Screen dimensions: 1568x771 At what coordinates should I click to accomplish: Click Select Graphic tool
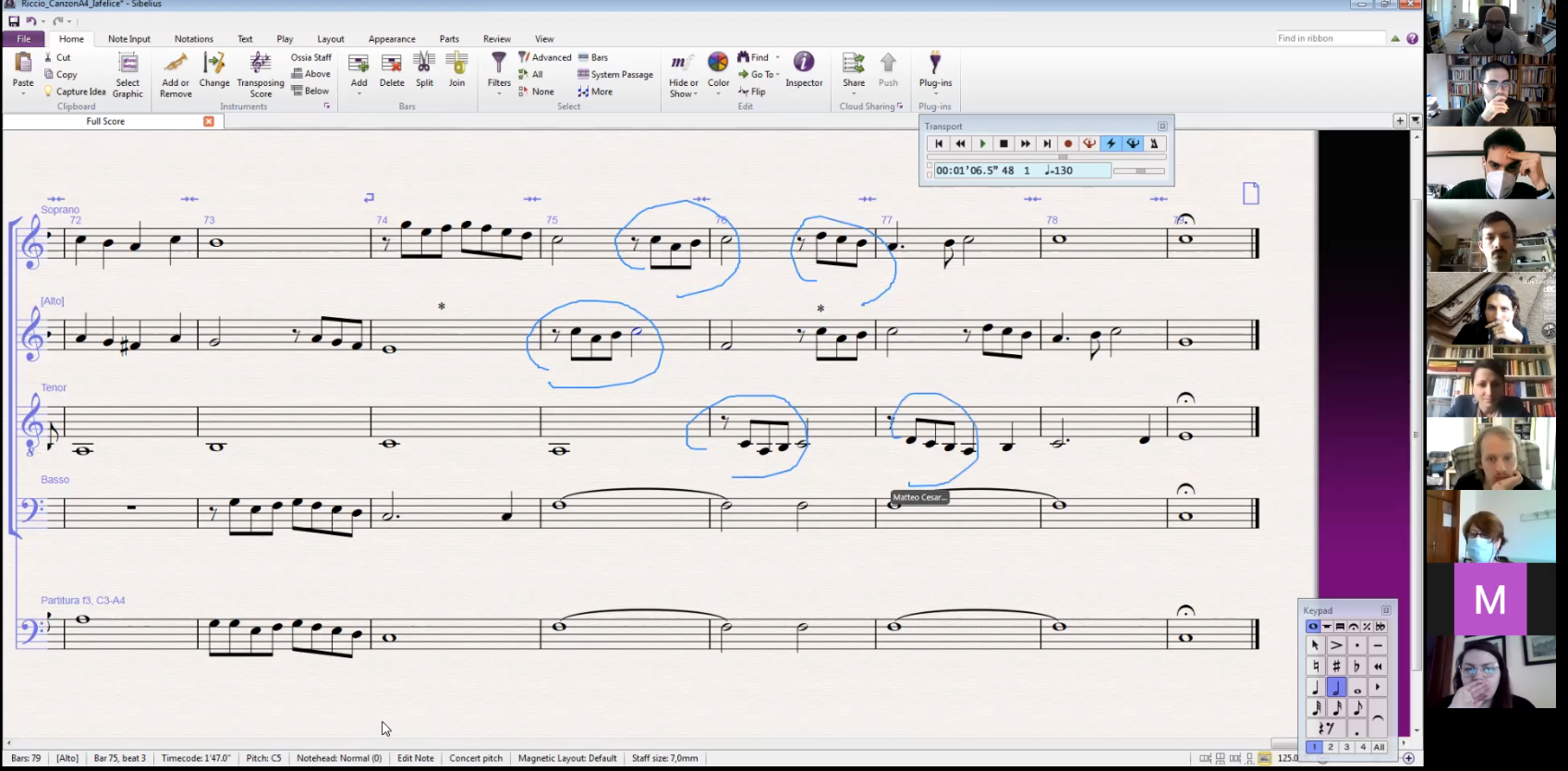coord(128,75)
